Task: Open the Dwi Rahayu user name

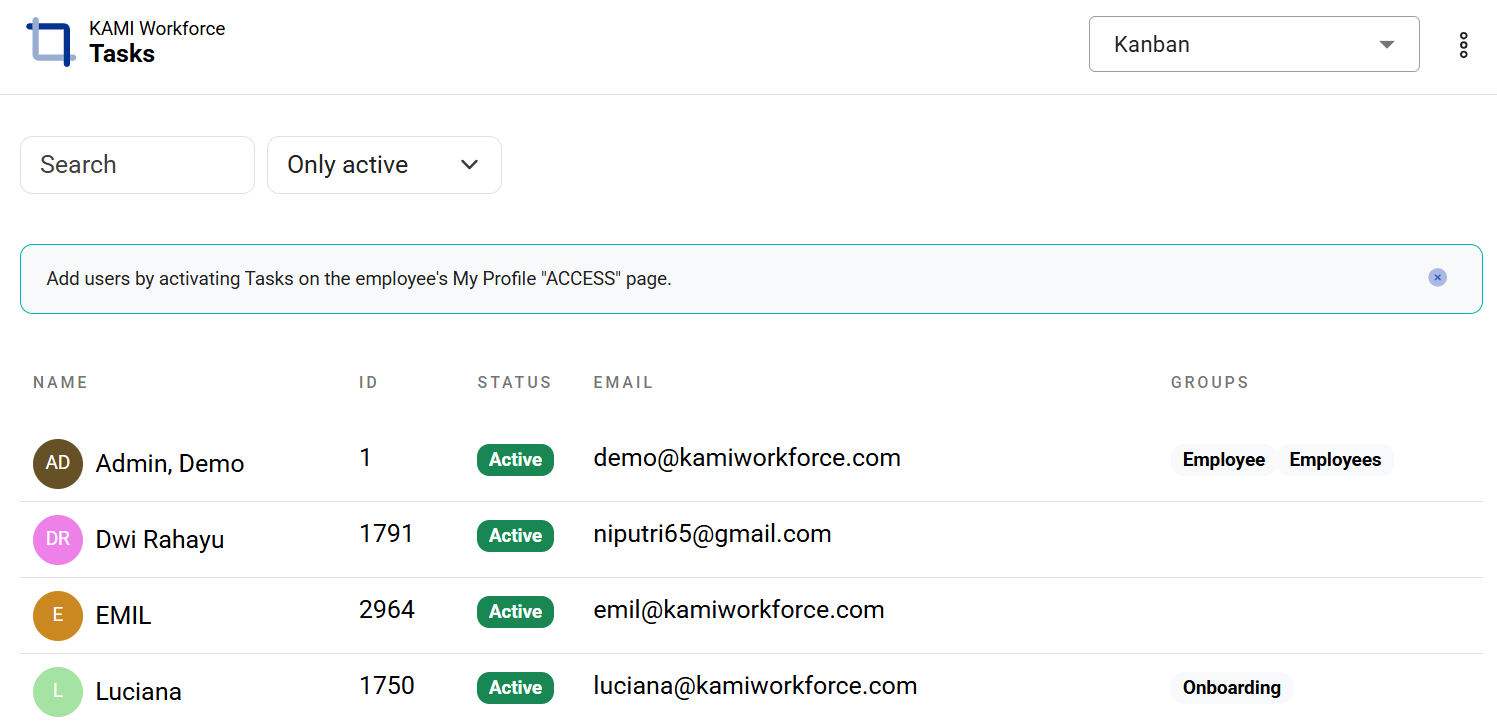Action: pos(160,540)
